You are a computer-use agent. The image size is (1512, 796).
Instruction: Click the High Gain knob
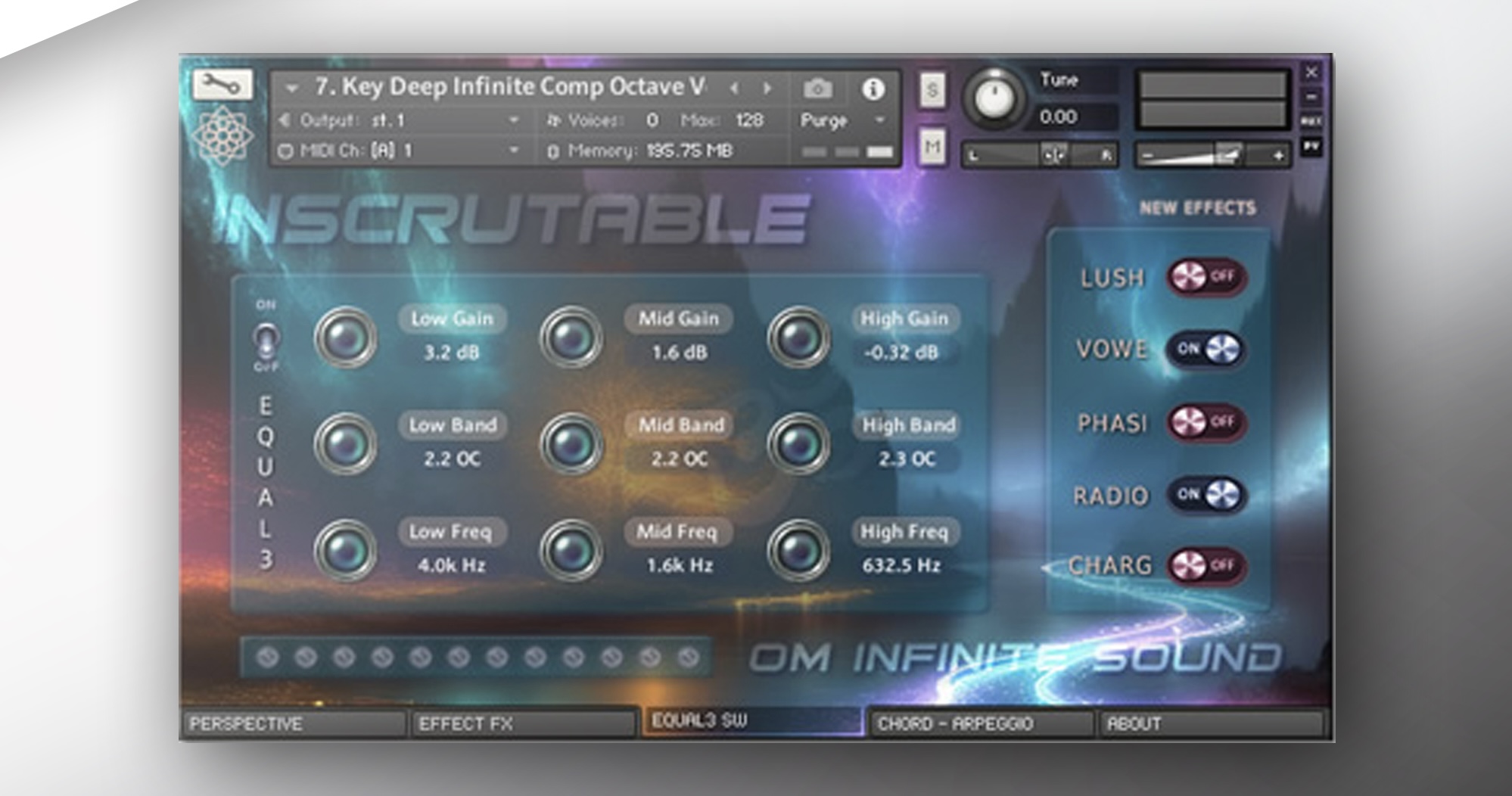799,337
